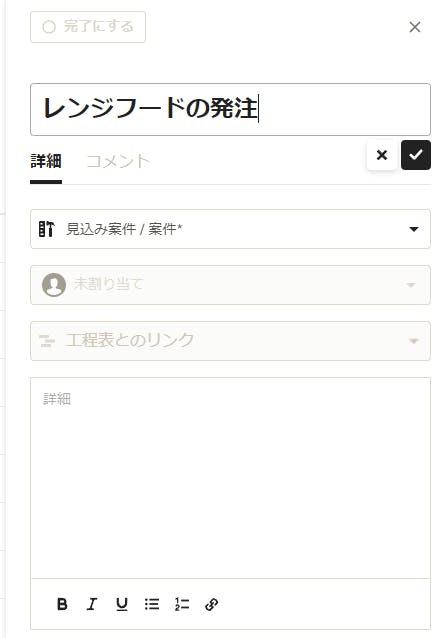This screenshot has height=638, width=444.
Task: Apply italic formatting in details editor
Action: click(92, 604)
